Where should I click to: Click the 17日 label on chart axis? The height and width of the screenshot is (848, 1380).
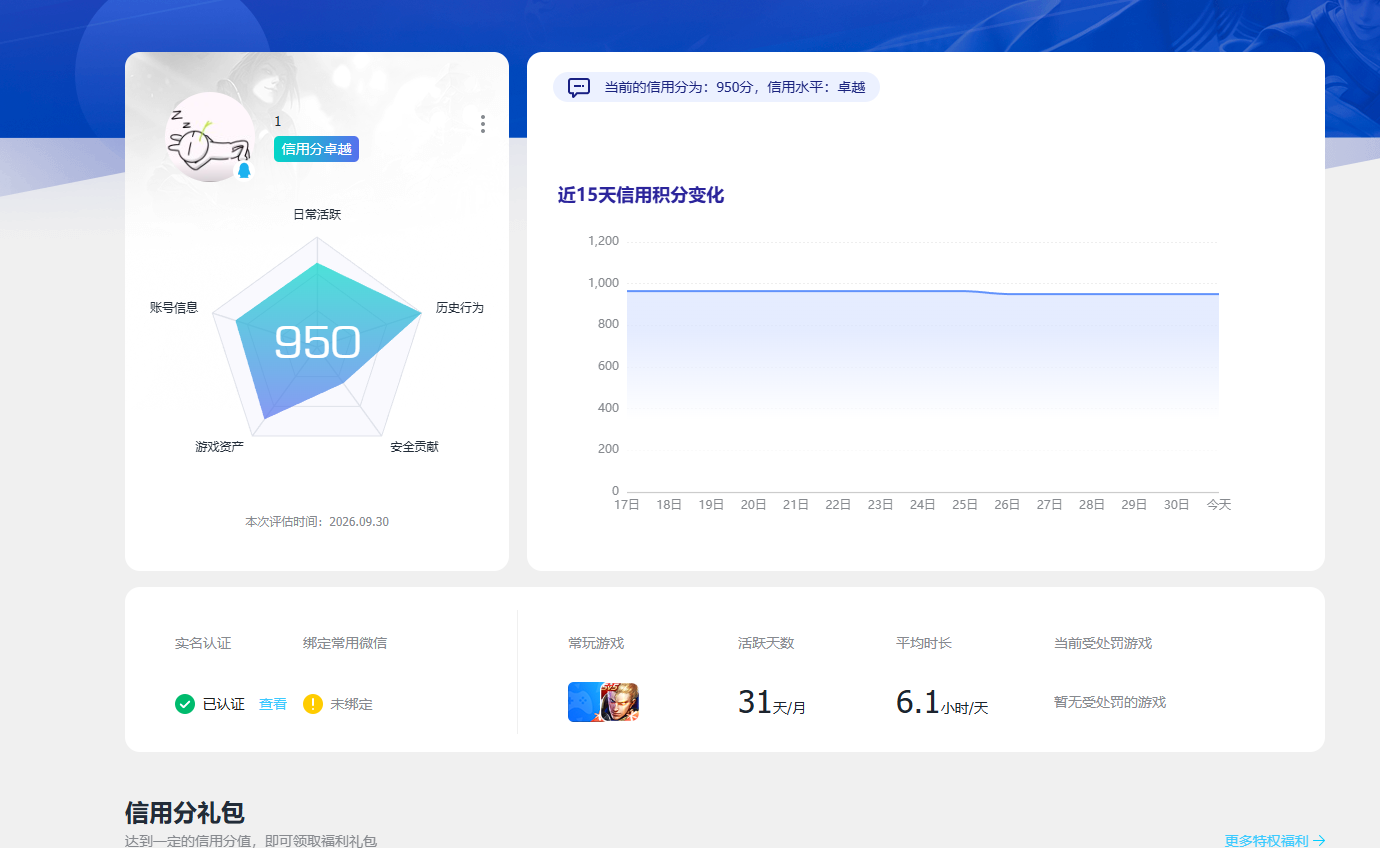click(627, 505)
